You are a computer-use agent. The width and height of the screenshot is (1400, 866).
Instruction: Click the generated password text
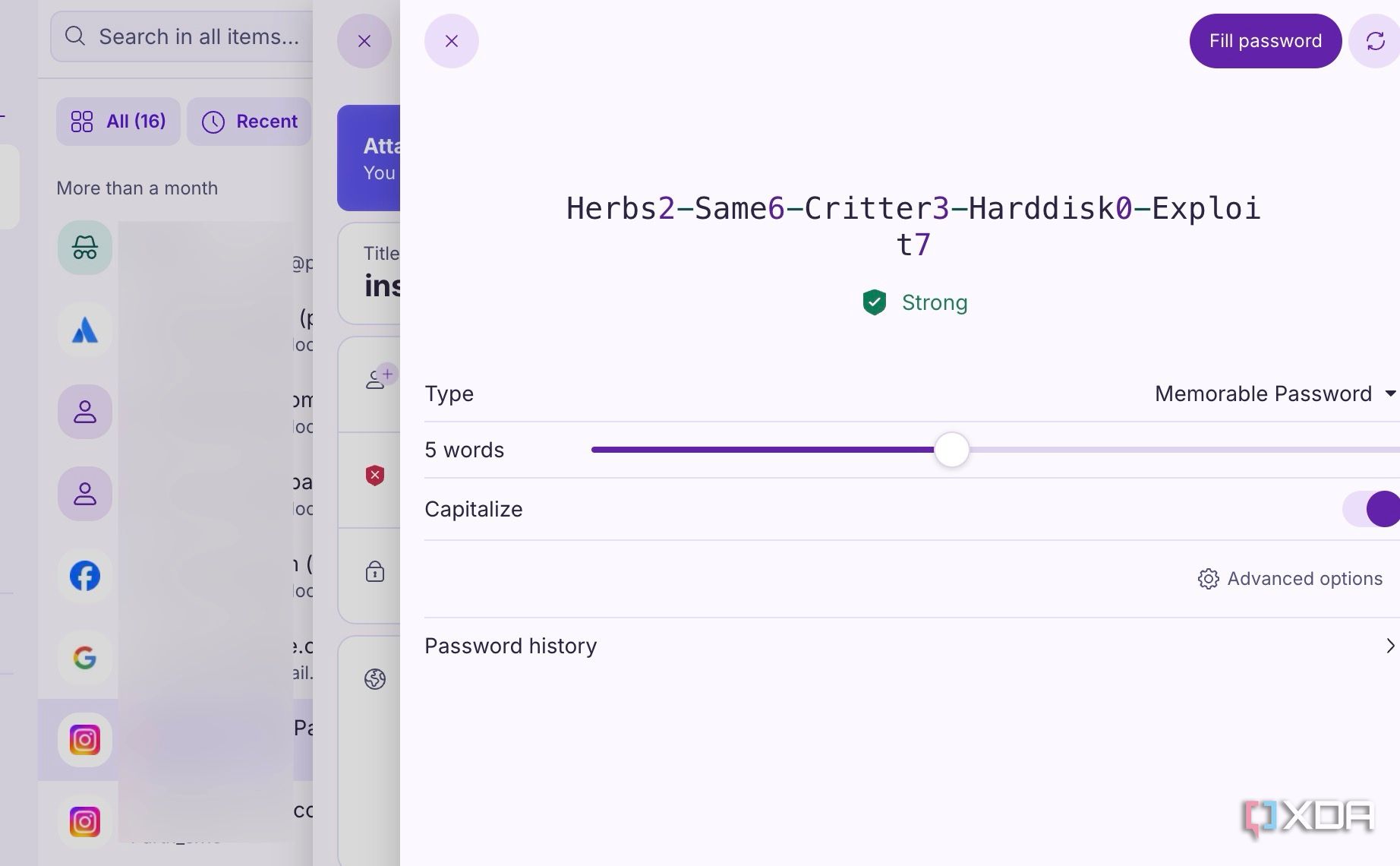point(913,226)
